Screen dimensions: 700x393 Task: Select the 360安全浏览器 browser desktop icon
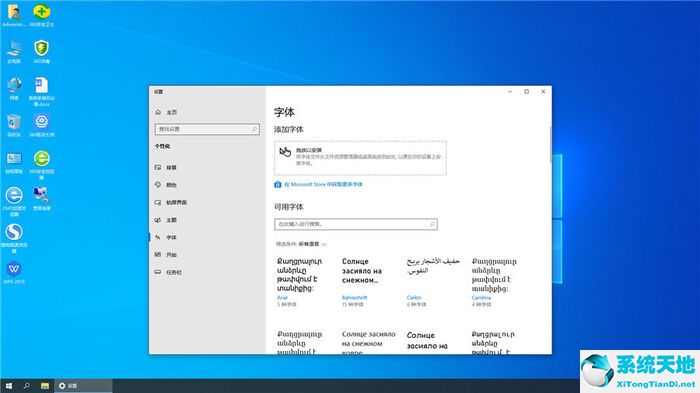(x=42, y=165)
